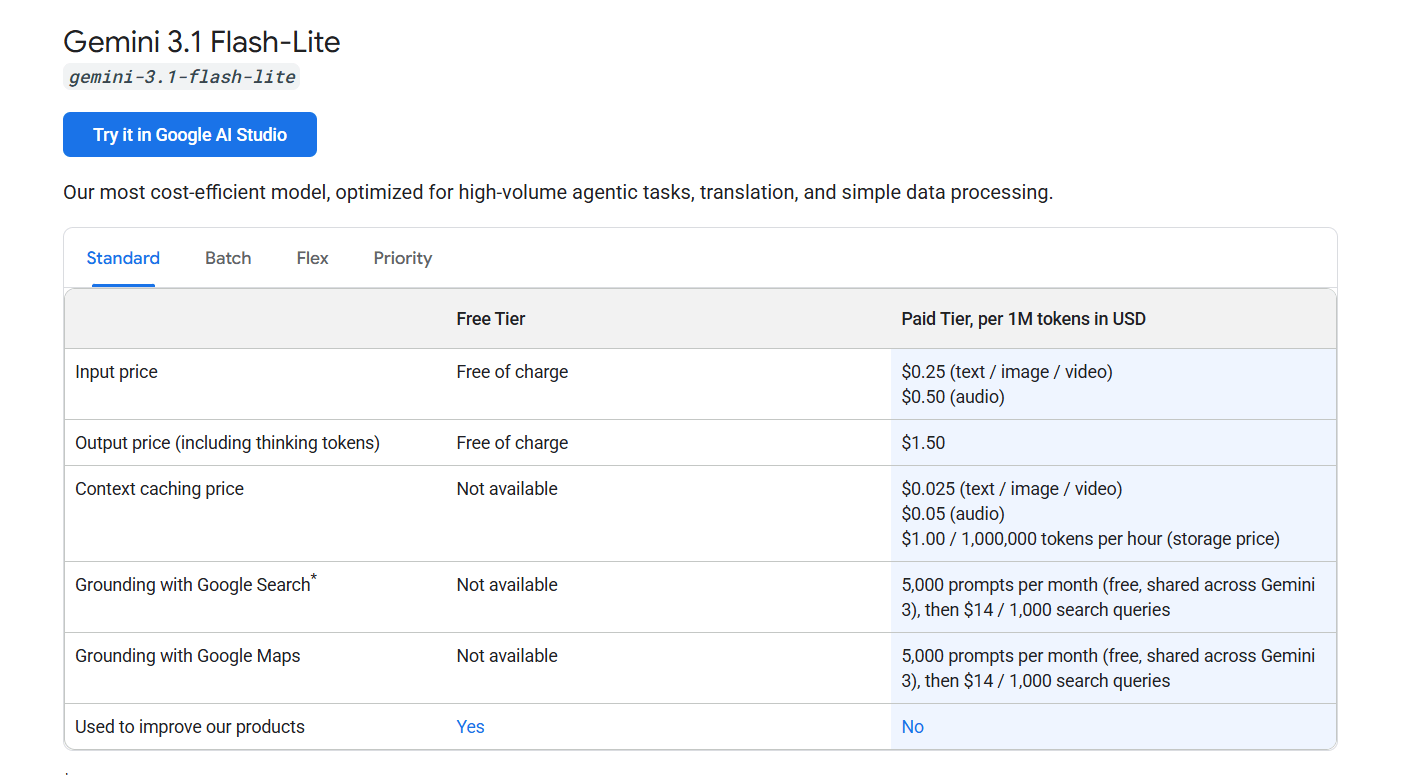Click the paid tier cell for Google Maps grounding

coord(1113,668)
